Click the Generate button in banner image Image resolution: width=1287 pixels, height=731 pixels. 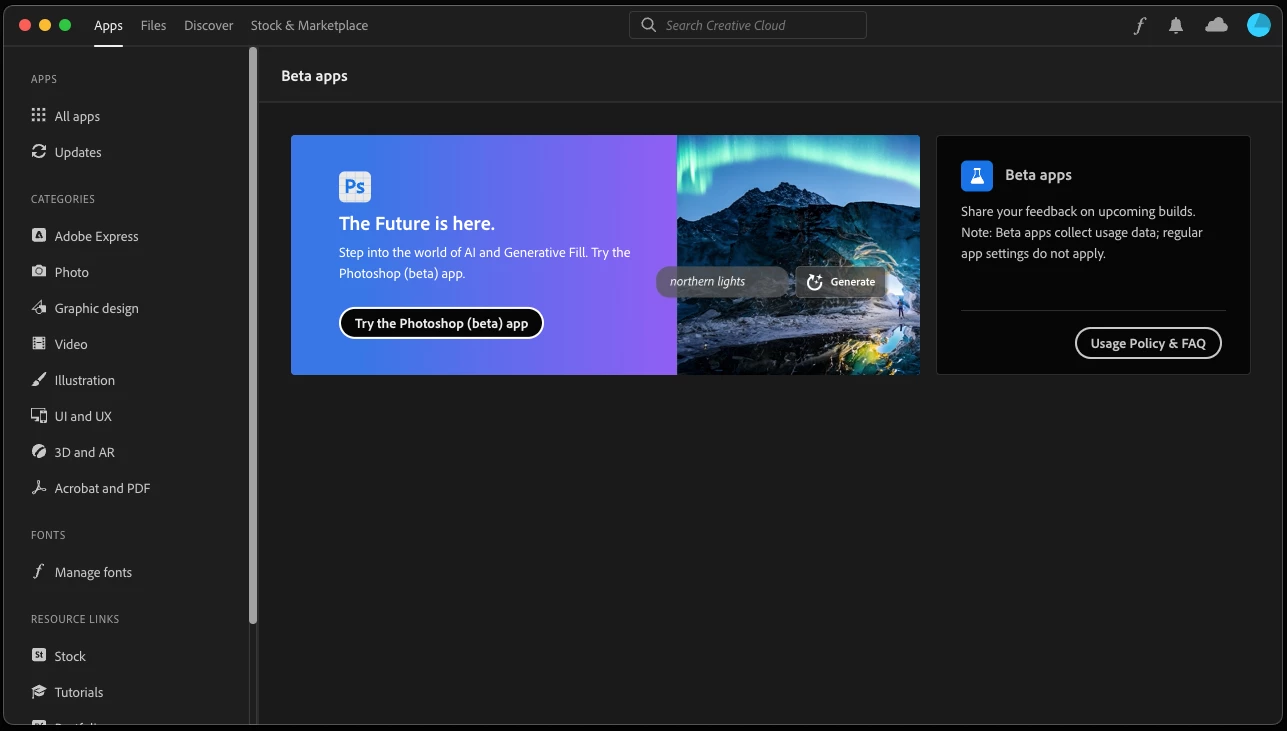pos(841,282)
